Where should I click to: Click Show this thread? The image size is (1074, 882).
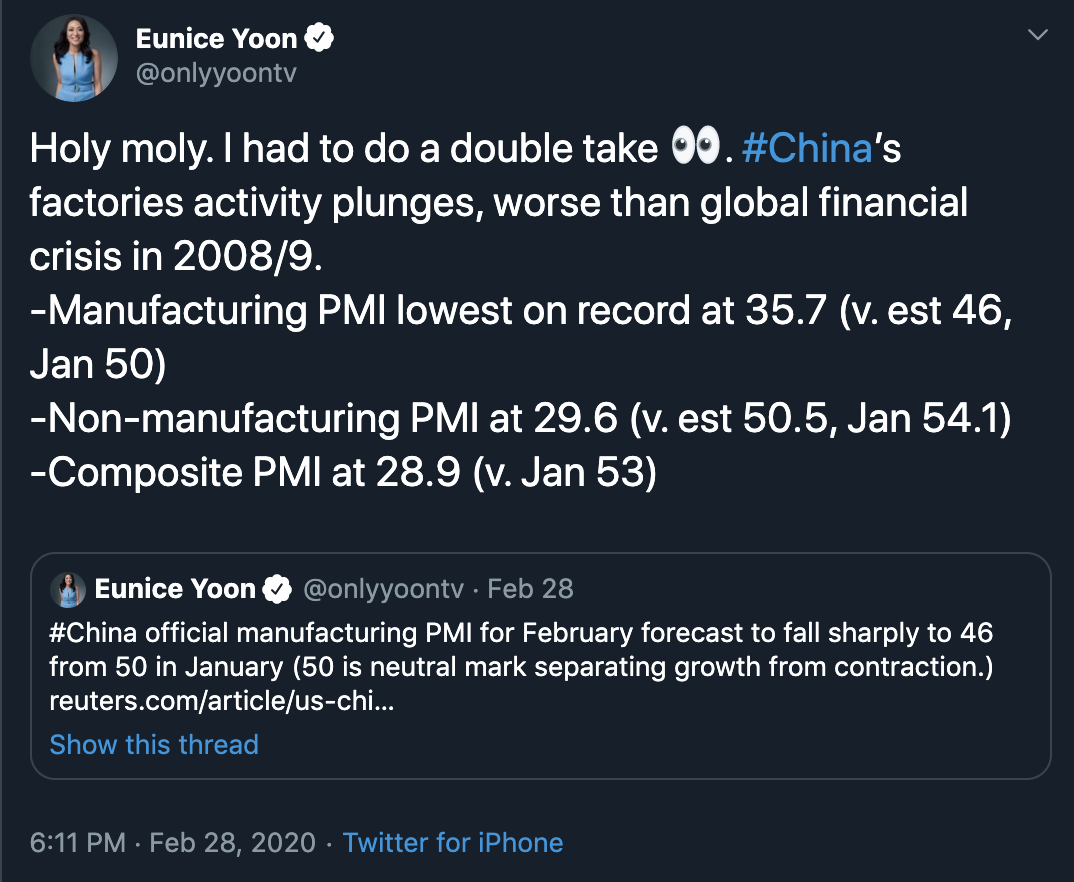click(x=154, y=745)
